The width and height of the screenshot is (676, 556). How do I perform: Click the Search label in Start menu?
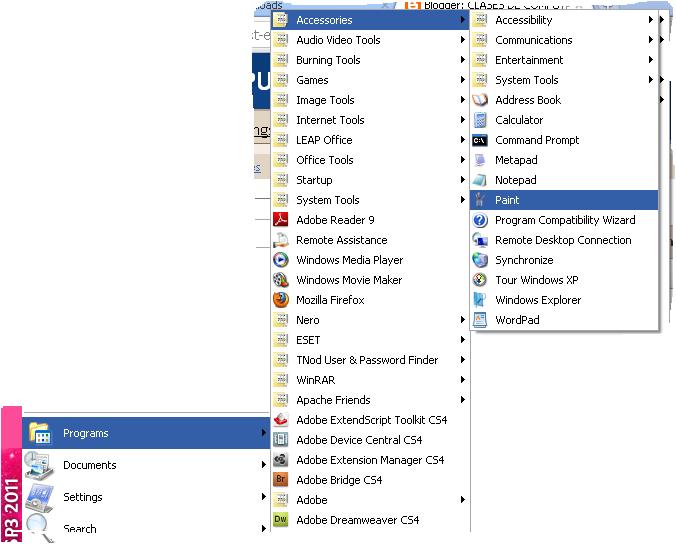[x=80, y=529]
